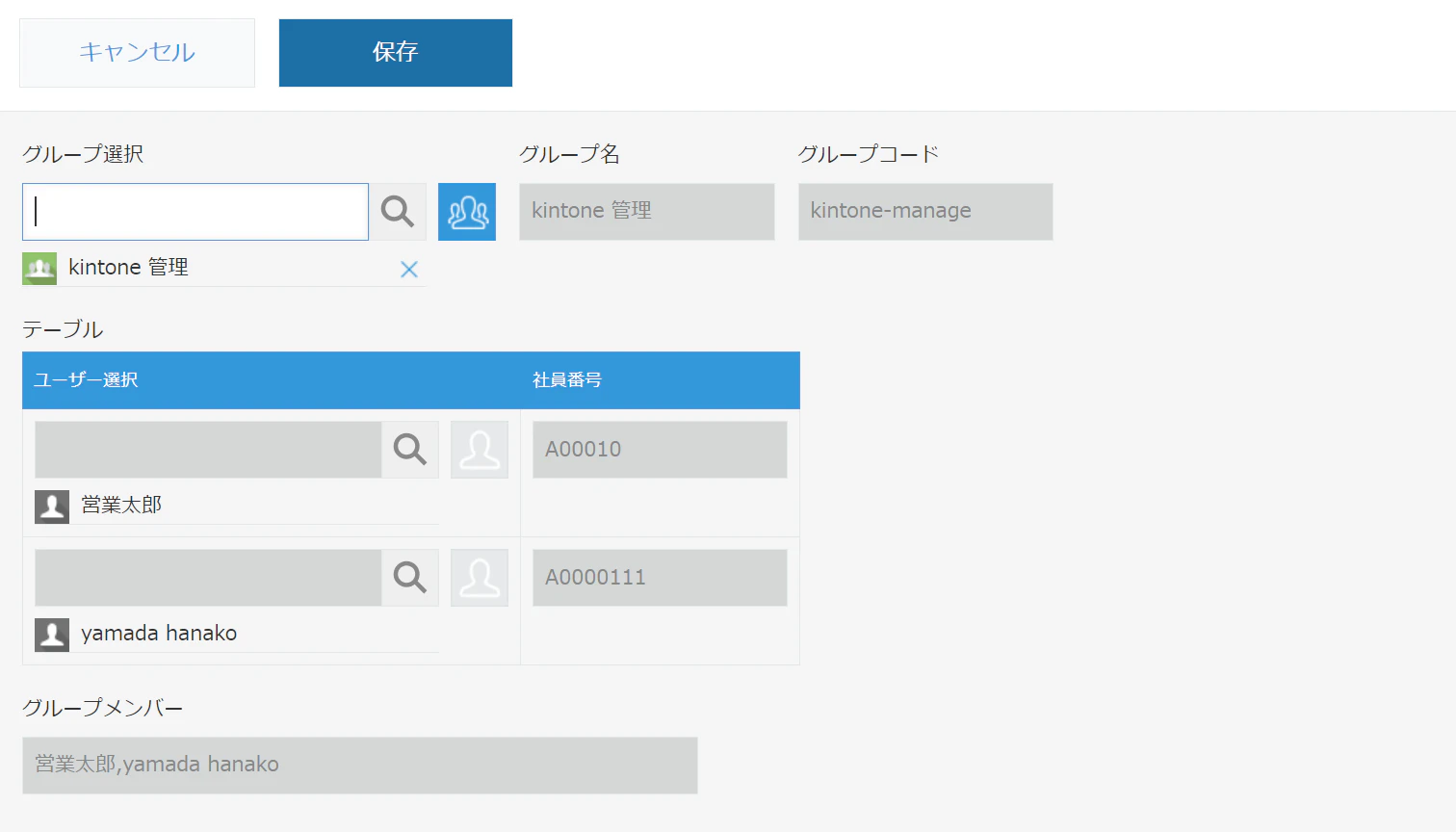Click the グループメンバー field
1456x832 pixels.
[360, 766]
